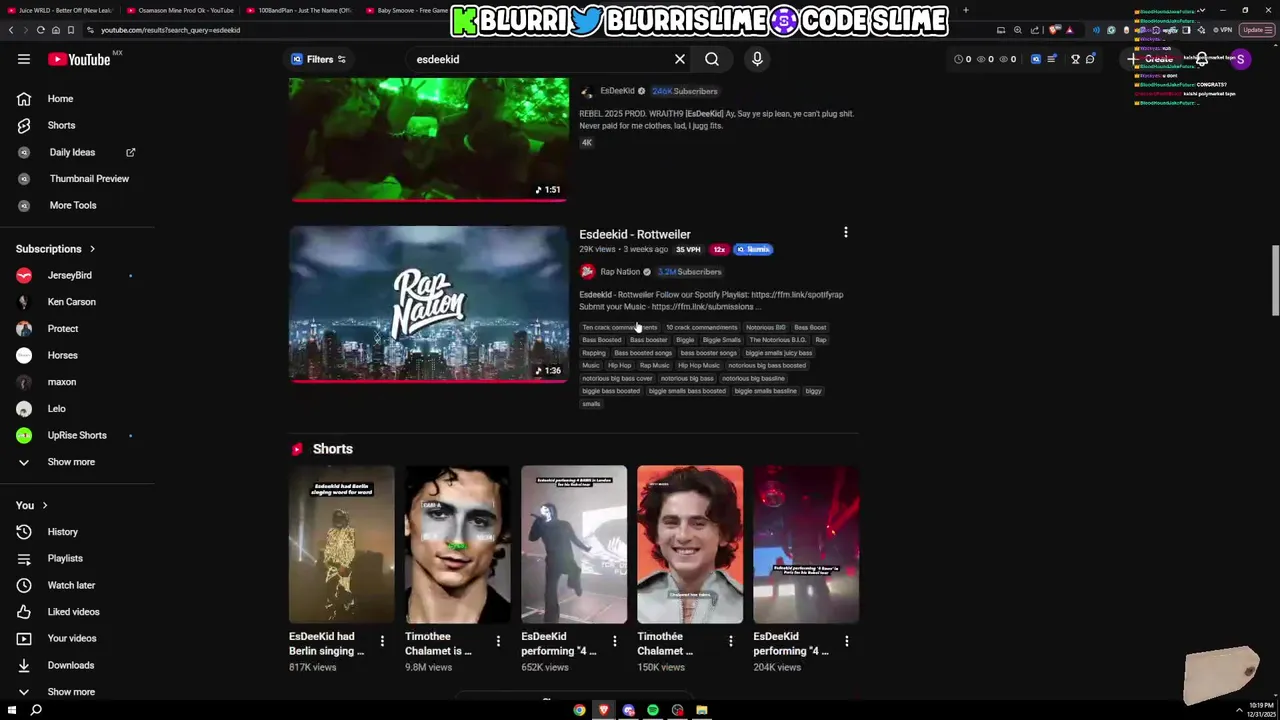
Task: Expand the Subscriptions section arrow
Action: point(92,249)
